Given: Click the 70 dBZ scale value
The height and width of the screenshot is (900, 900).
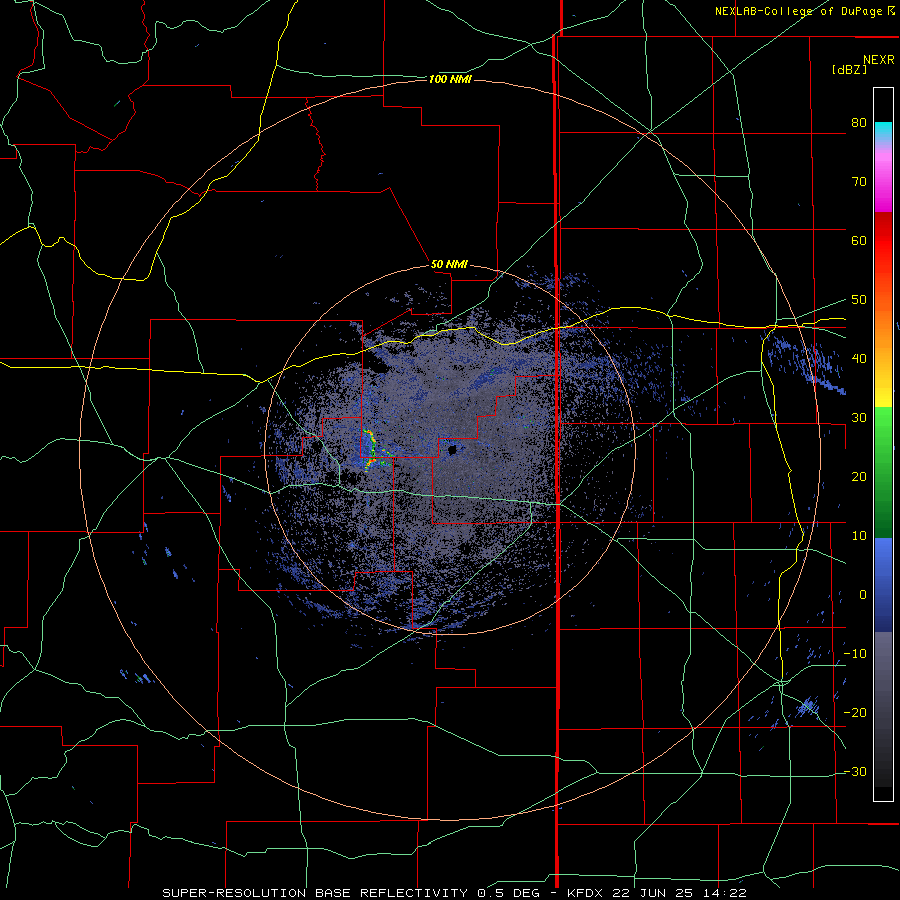Looking at the screenshot, I should coord(859,182).
